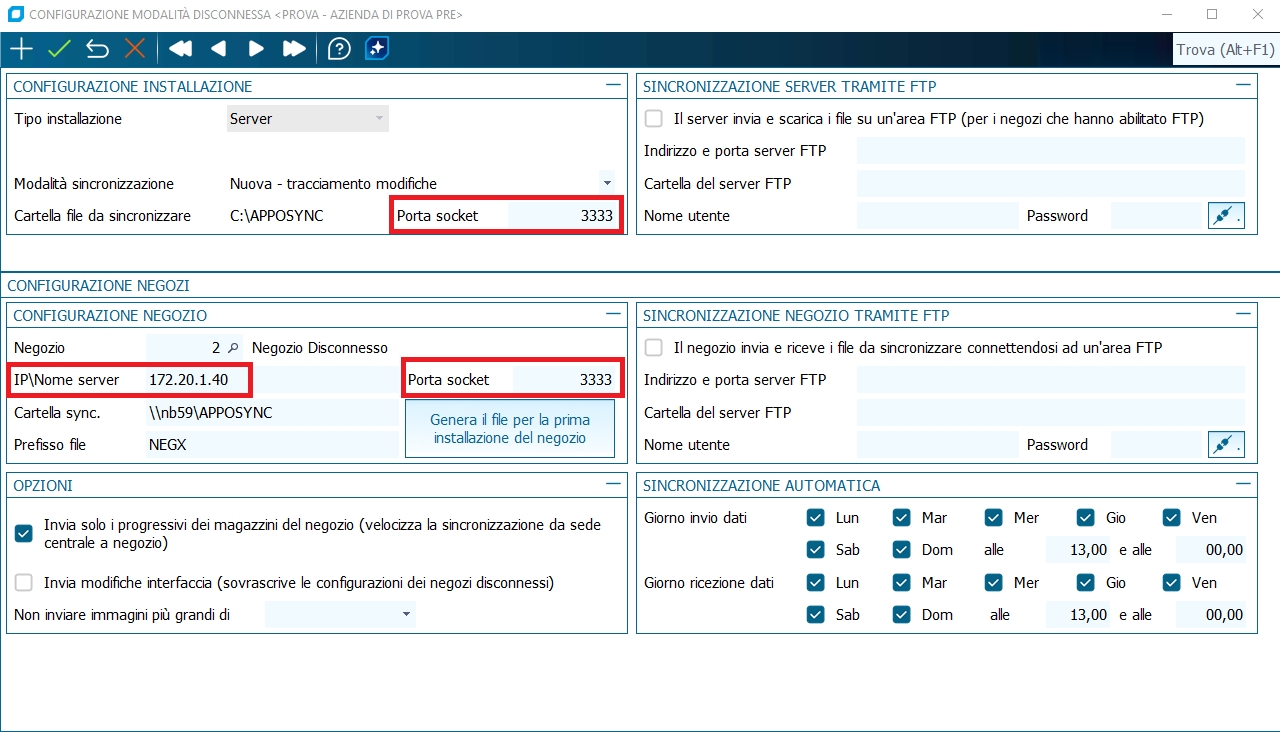Image resolution: width=1280 pixels, height=732 pixels.
Task: Click the add new record plus icon
Action: point(21,48)
